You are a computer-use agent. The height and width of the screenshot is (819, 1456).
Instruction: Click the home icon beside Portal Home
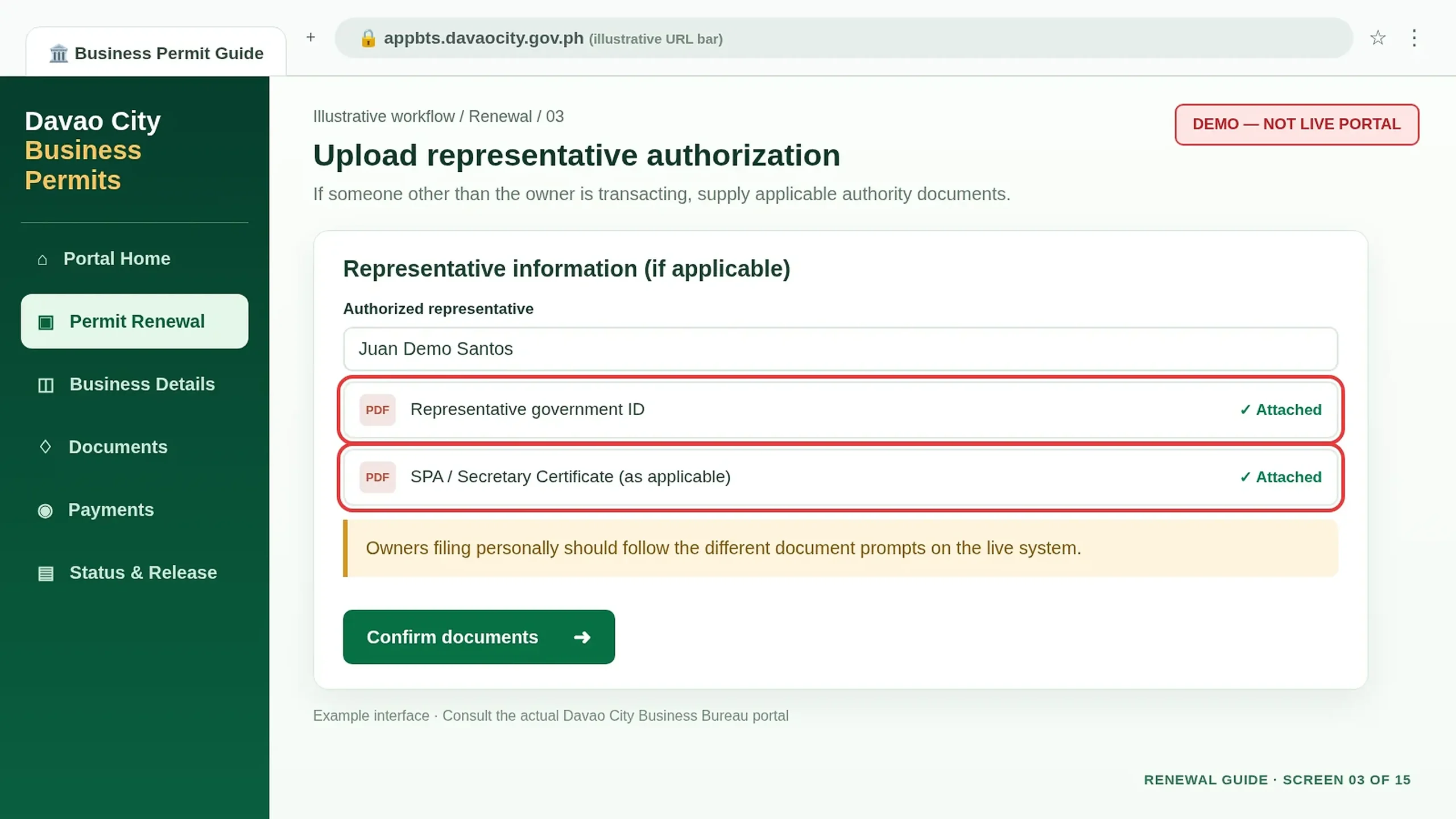pyautogui.click(x=42, y=259)
